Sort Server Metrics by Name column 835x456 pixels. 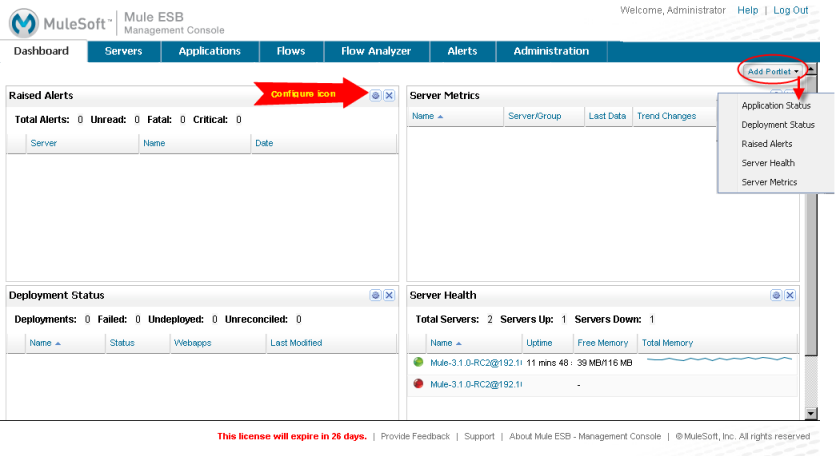427,116
